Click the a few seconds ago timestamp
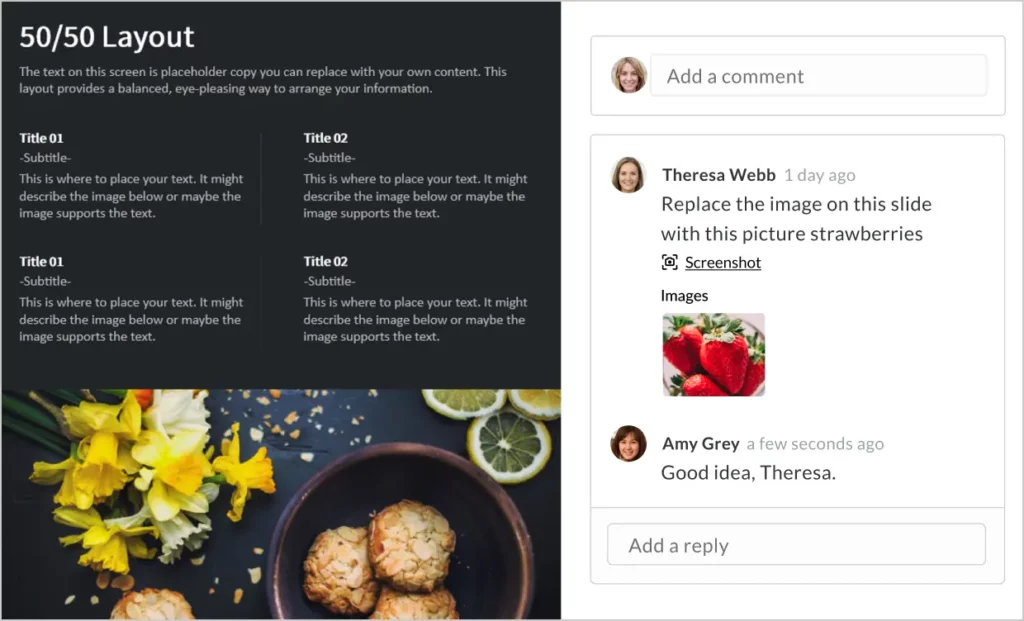1024x621 pixels. click(x=815, y=444)
